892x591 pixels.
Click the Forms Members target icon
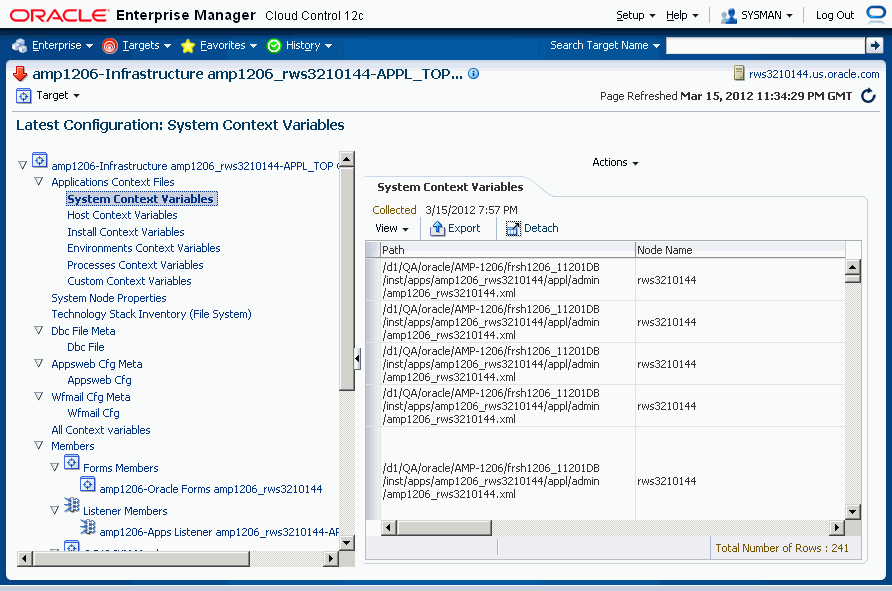[x=72, y=462]
